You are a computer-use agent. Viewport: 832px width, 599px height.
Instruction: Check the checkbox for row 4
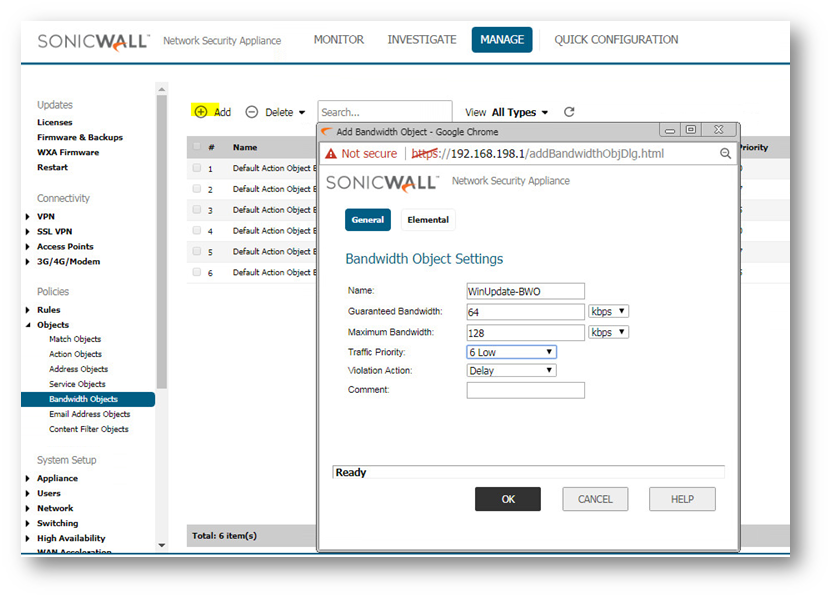[197, 231]
